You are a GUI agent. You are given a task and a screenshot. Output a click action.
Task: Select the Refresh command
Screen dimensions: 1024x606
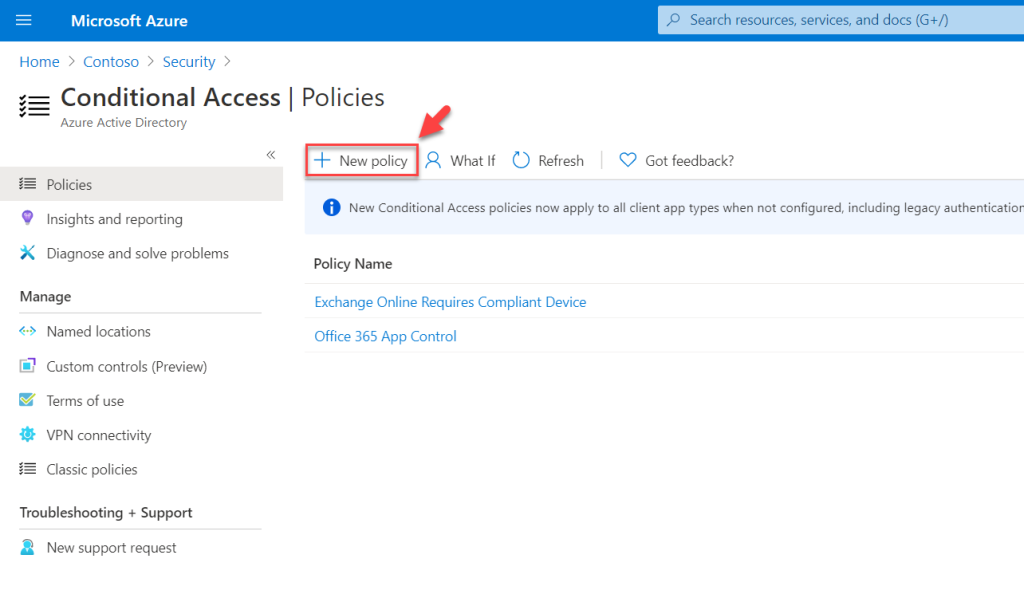pyautogui.click(x=548, y=160)
